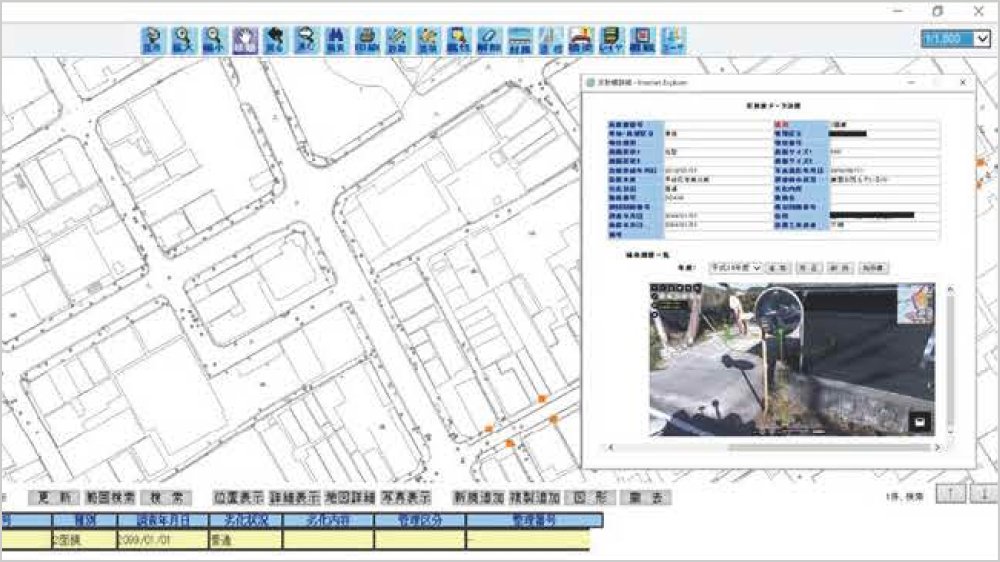Click the 新規追加 add new button
This screenshot has width=1000, height=562.
pos(478,498)
